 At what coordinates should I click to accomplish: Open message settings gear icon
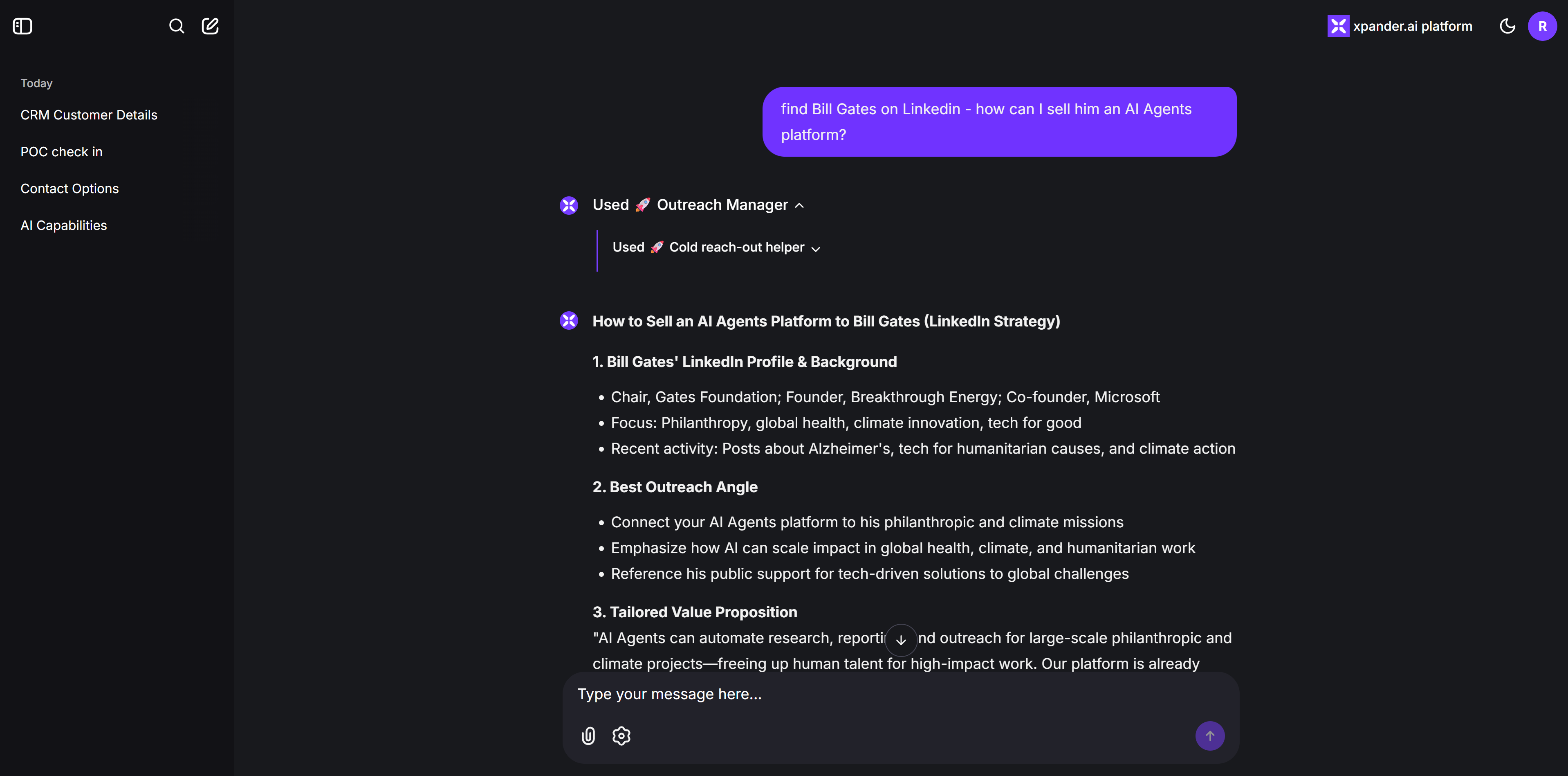pyautogui.click(x=621, y=736)
